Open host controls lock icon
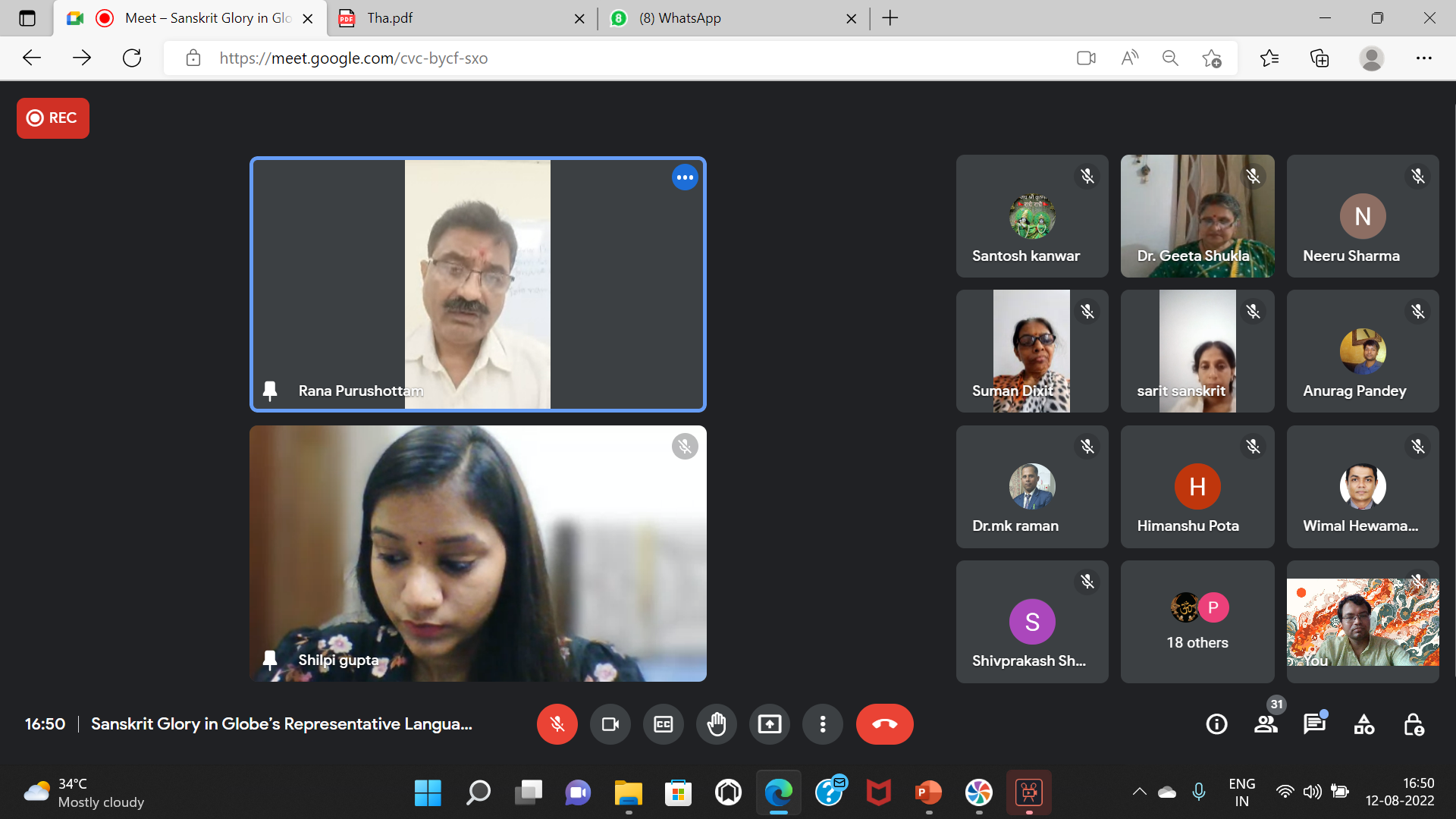Image resolution: width=1456 pixels, height=819 pixels. pyautogui.click(x=1413, y=724)
